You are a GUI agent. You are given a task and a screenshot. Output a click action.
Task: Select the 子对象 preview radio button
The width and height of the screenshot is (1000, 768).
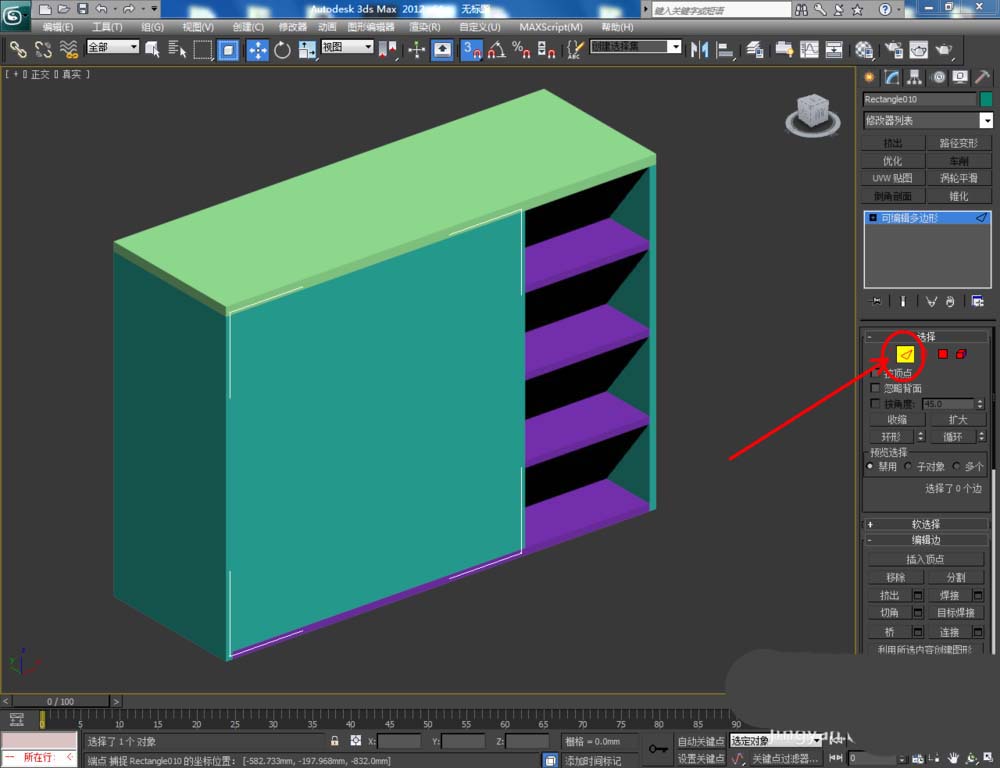pos(909,466)
